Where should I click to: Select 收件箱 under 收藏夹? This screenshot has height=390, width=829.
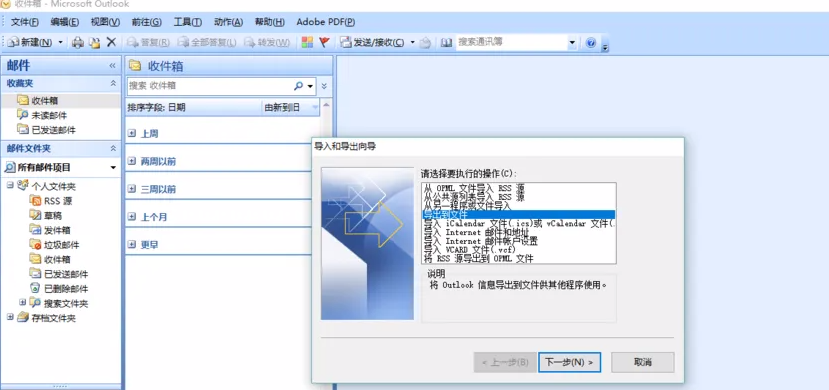pyautogui.click(x=61, y=100)
